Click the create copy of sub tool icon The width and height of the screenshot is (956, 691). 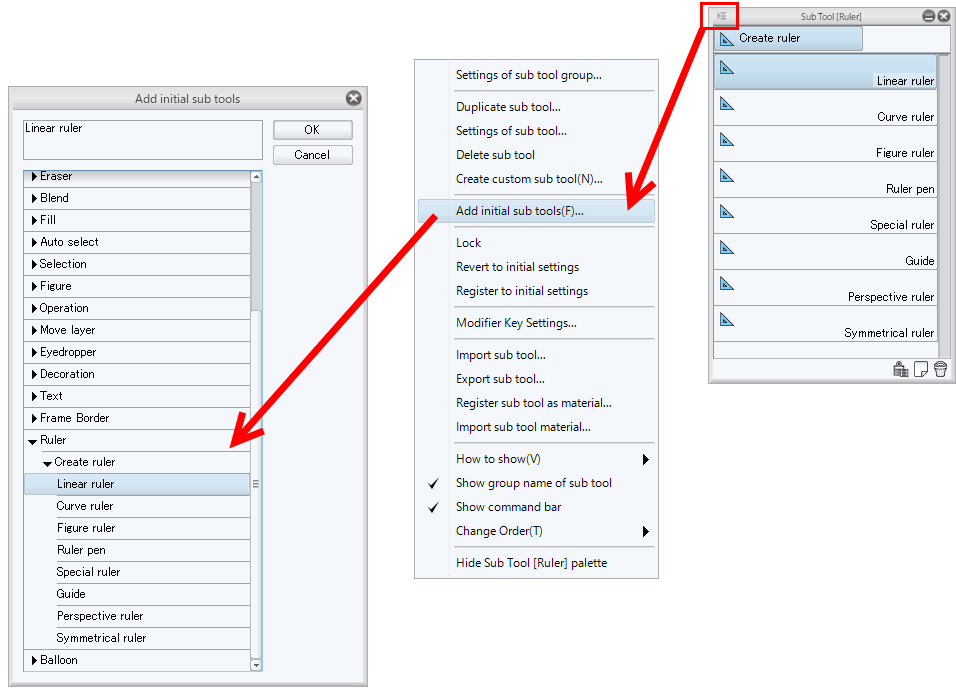pos(921,370)
